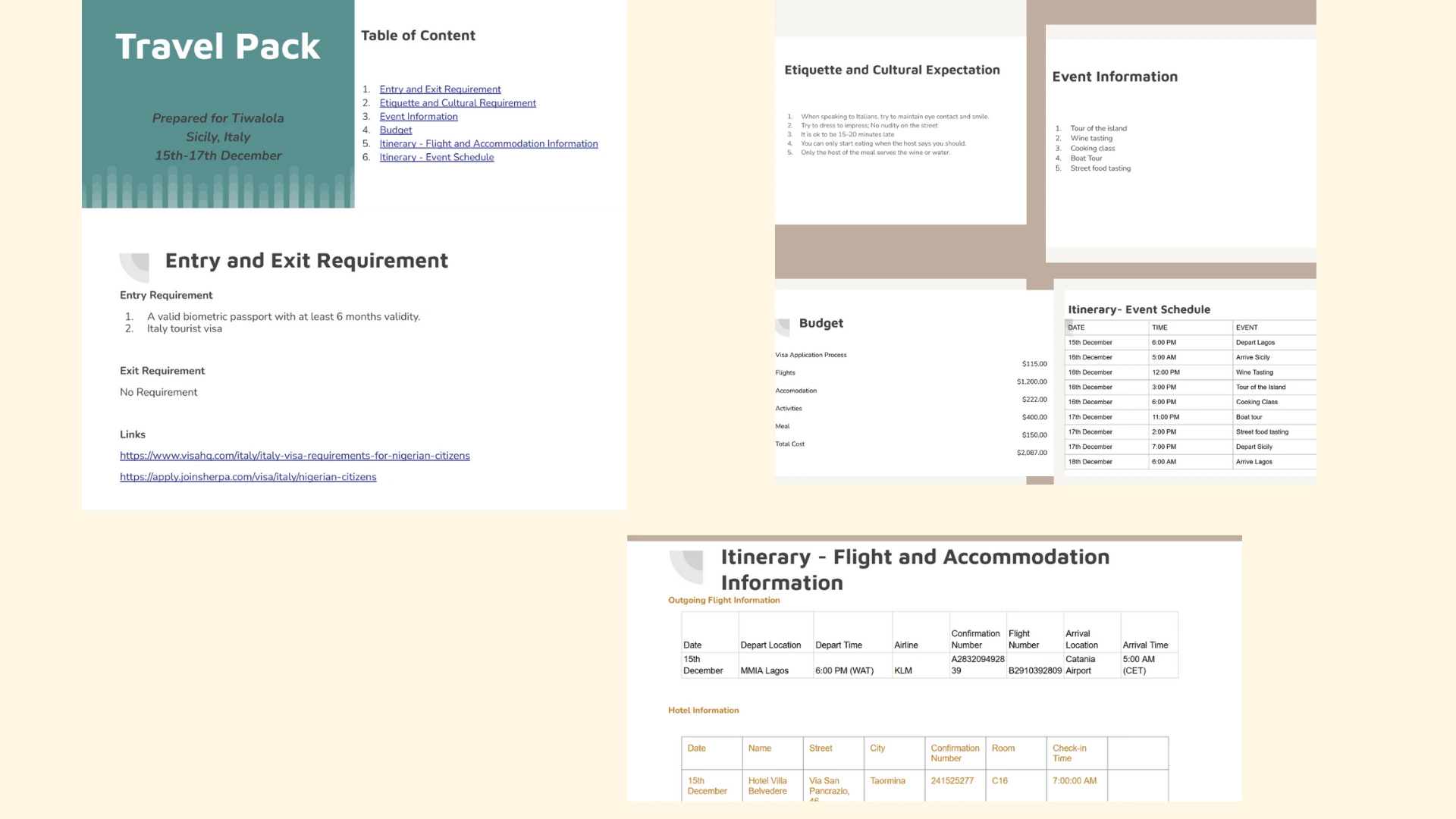Viewport: 1456px width, 819px height.
Task: Click the Depart Lagos event cell
Action: [x=1255, y=343]
